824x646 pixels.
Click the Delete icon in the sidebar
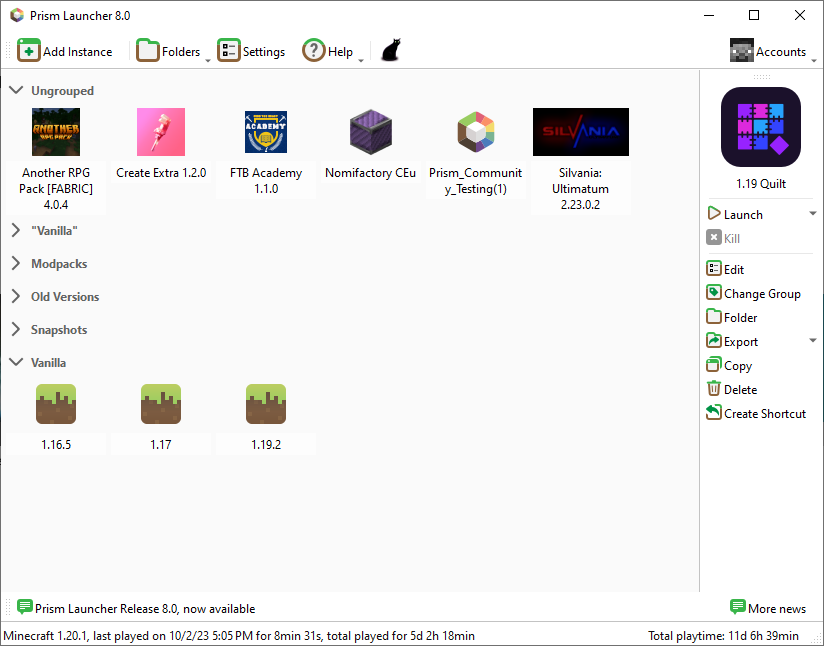click(x=712, y=389)
